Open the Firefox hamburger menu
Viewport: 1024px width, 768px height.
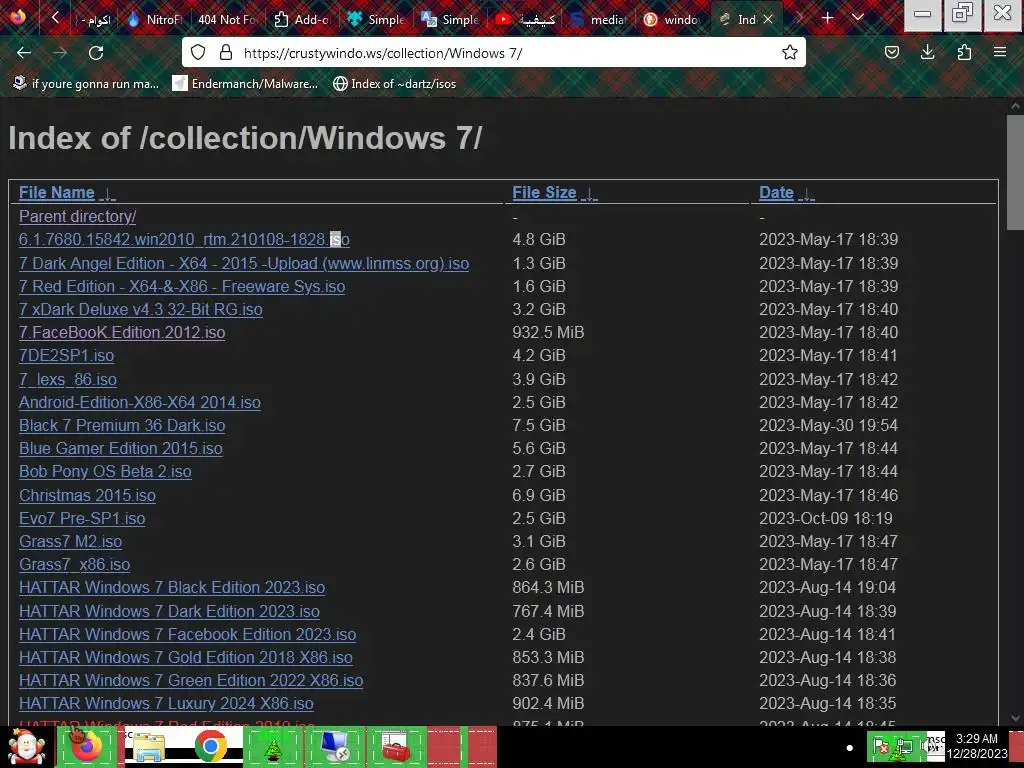click(x=1000, y=53)
